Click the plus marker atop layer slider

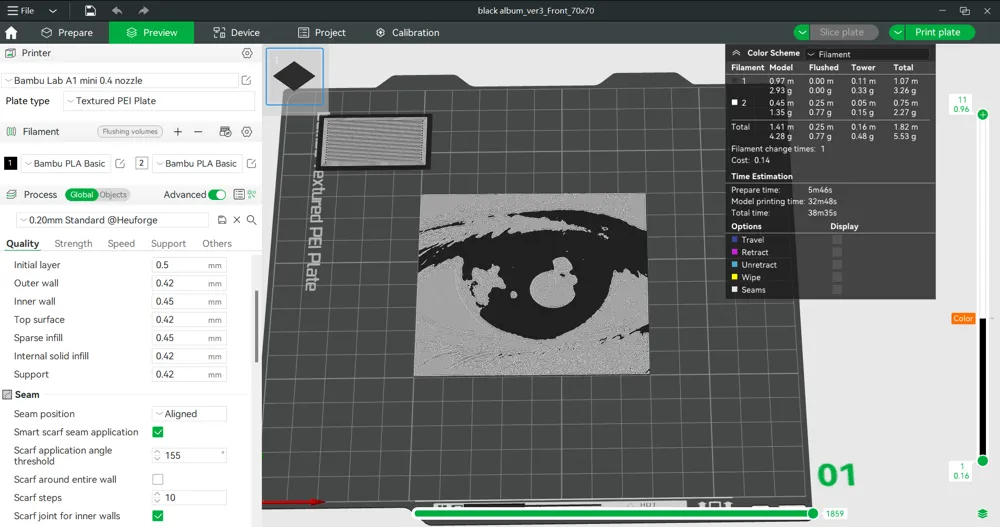pos(983,114)
